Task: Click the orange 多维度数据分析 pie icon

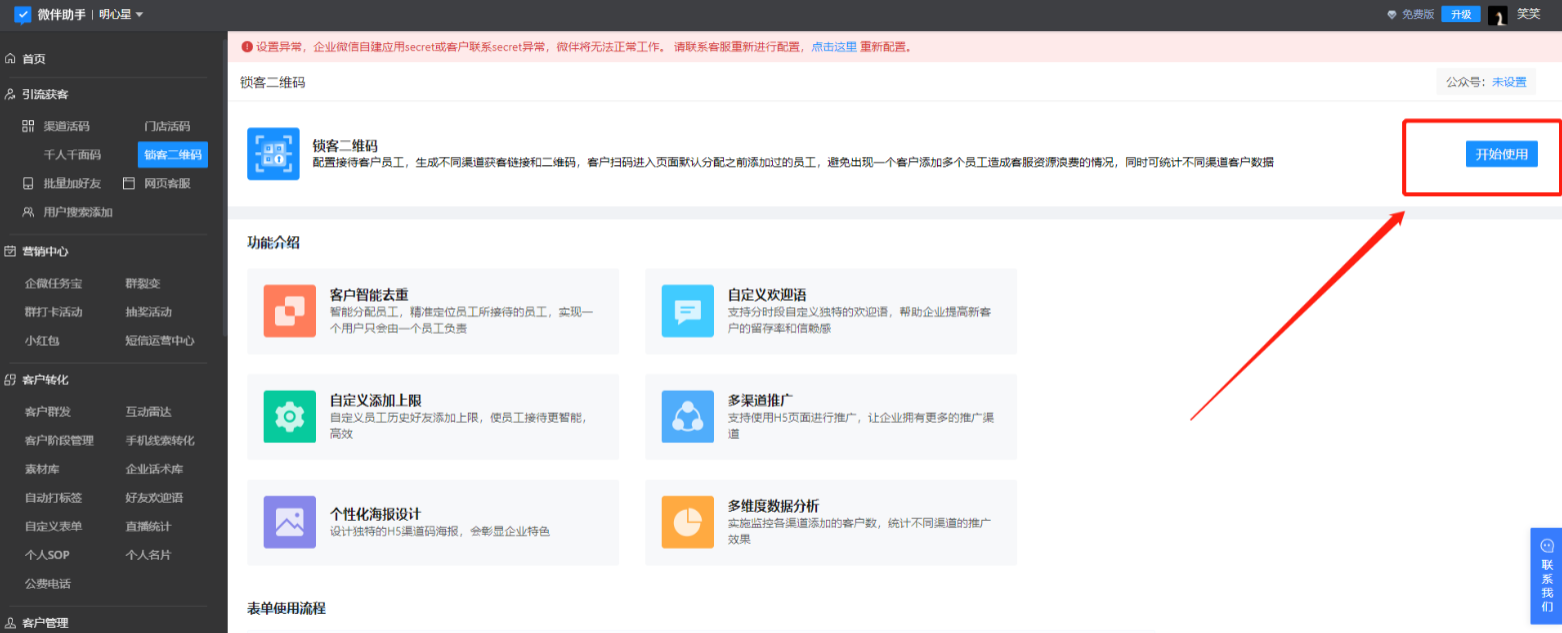Action: pyautogui.click(x=688, y=522)
